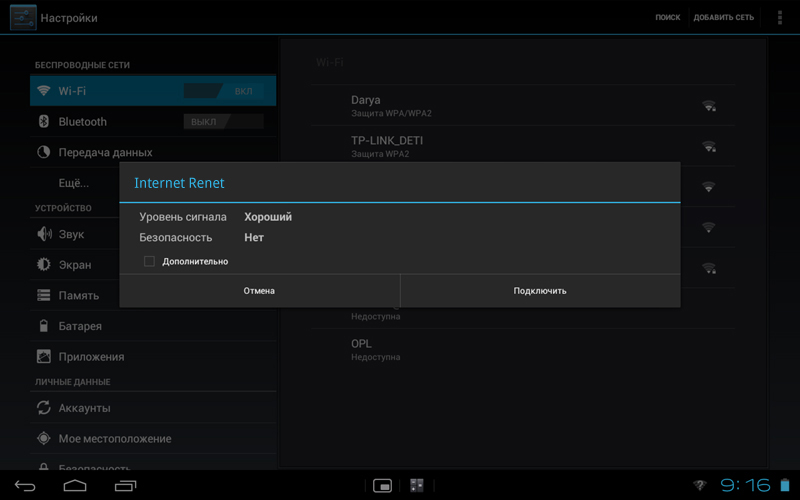Tap the battery status icon in system bar
800x500 pixels.
[785, 485]
